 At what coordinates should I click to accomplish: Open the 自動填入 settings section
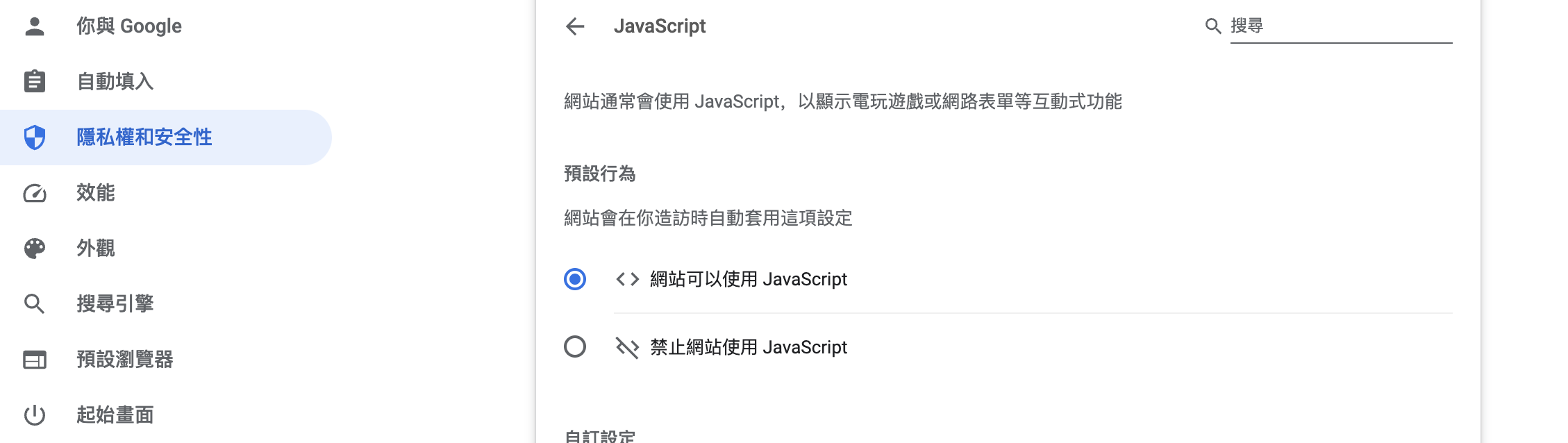point(115,82)
